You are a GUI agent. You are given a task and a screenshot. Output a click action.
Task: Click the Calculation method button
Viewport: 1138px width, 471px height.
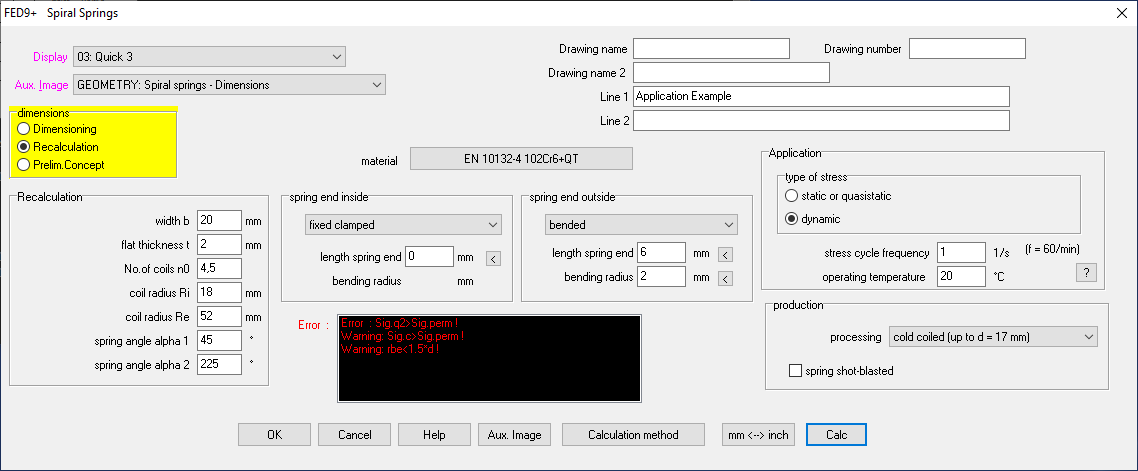tap(633, 435)
